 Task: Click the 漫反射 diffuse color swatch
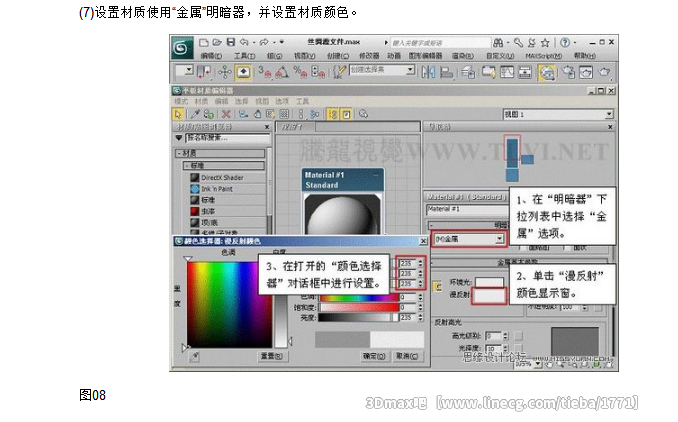click(x=489, y=296)
